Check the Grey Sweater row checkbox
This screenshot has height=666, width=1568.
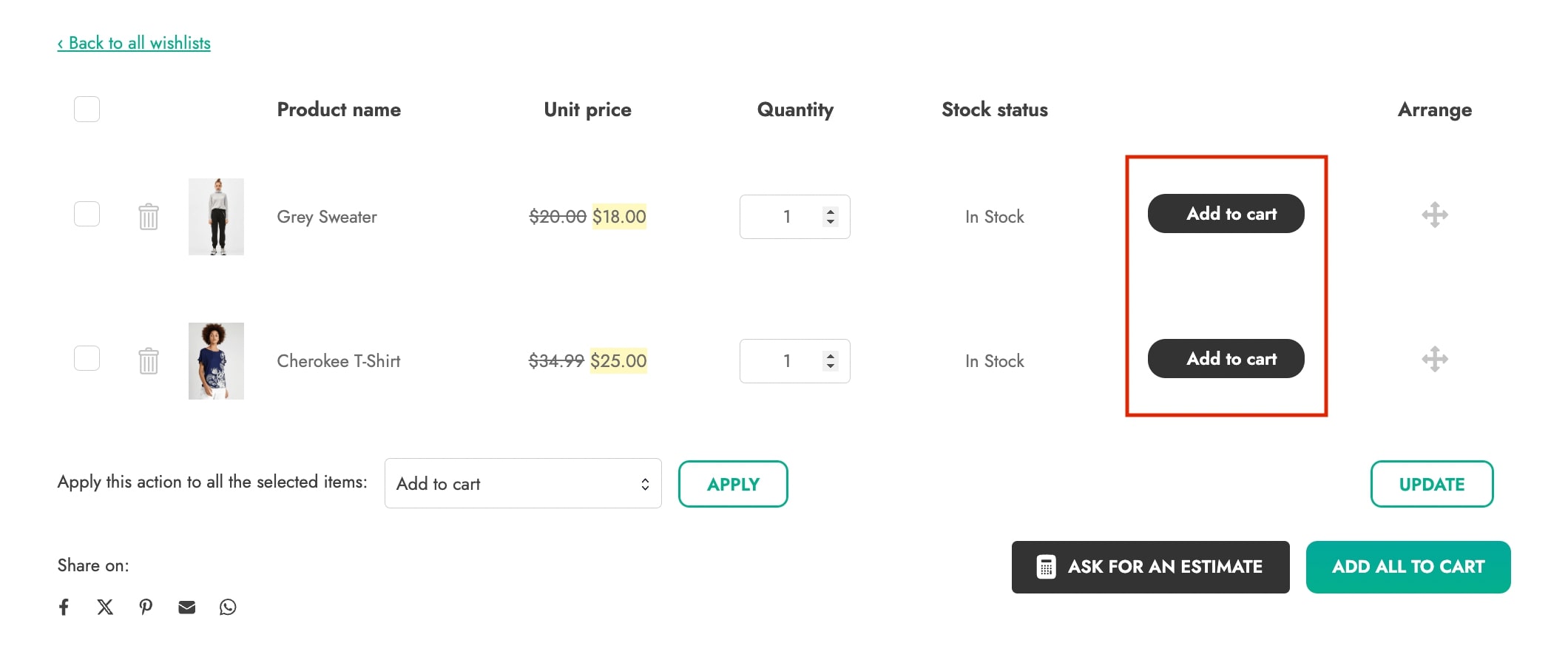(87, 214)
